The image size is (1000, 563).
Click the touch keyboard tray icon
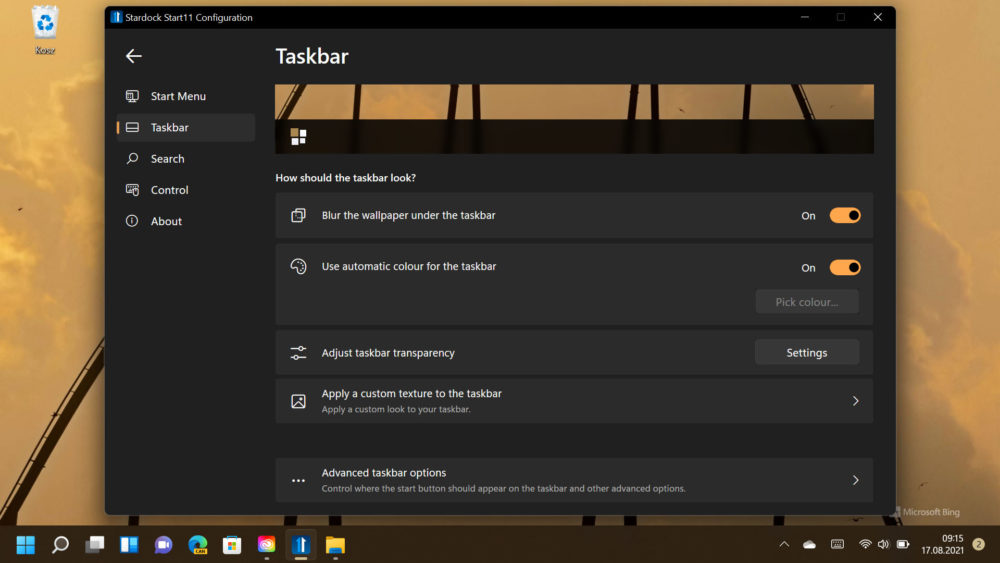point(837,545)
